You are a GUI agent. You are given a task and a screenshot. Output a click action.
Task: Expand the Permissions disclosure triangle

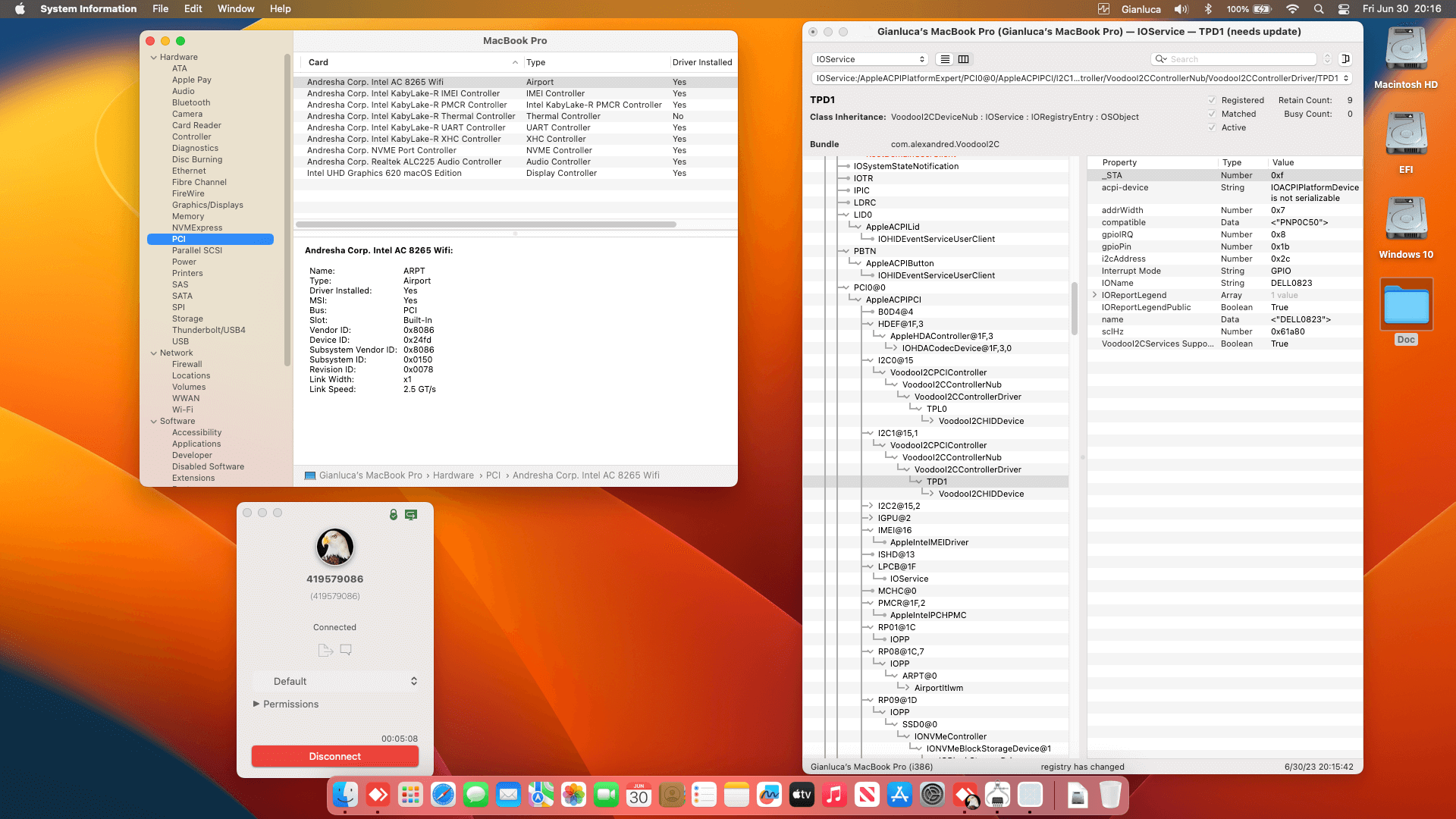click(256, 704)
